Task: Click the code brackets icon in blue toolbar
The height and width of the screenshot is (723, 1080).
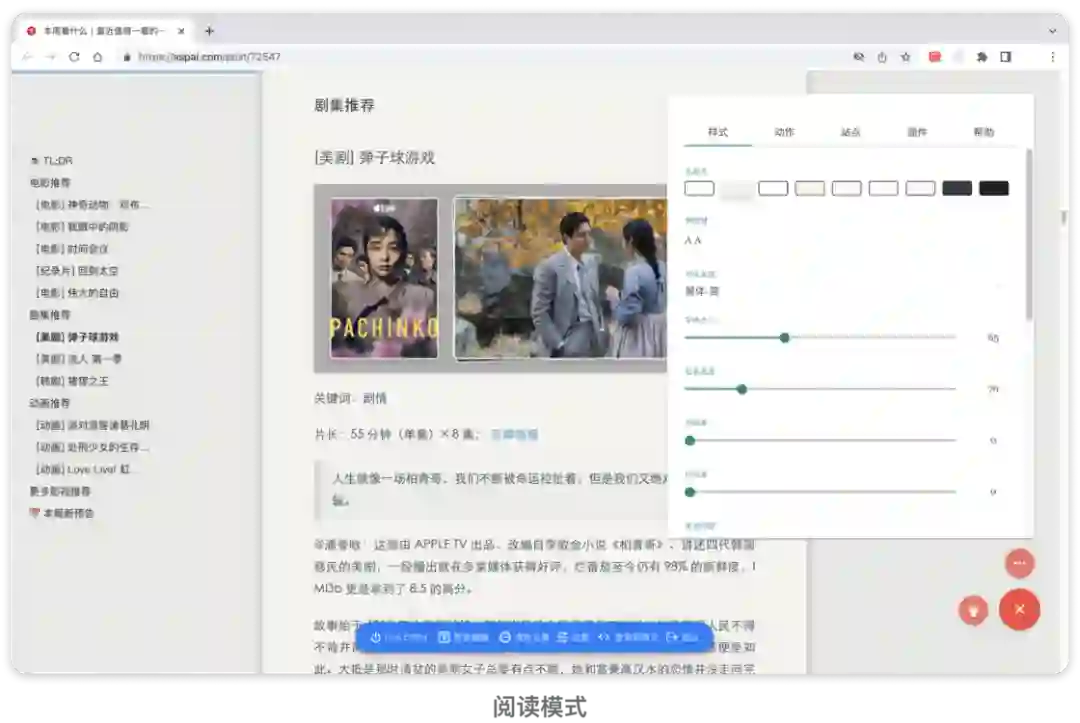Action: (x=604, y=638)
